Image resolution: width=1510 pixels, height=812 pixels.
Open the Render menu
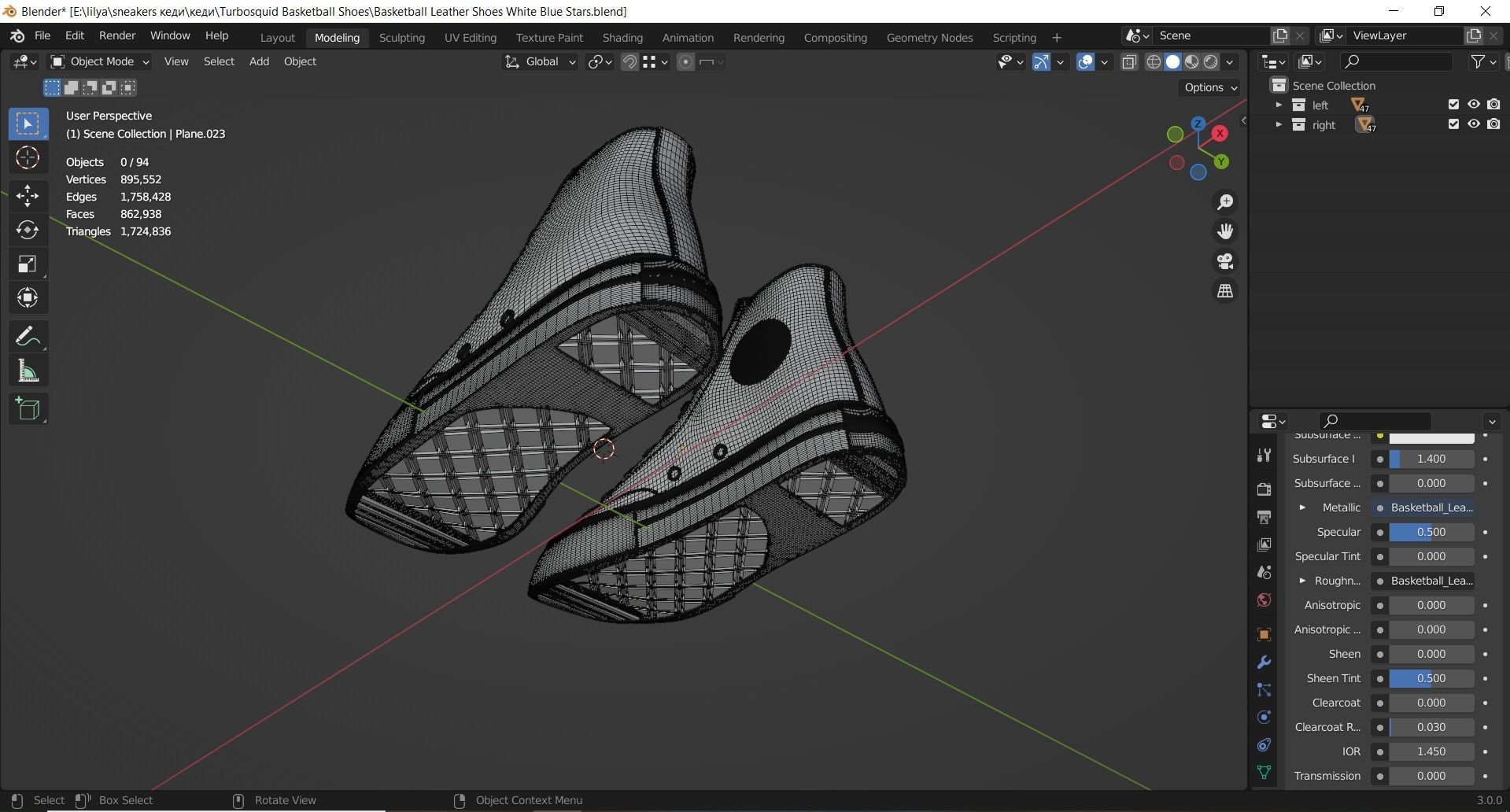(x=117, y=36)
